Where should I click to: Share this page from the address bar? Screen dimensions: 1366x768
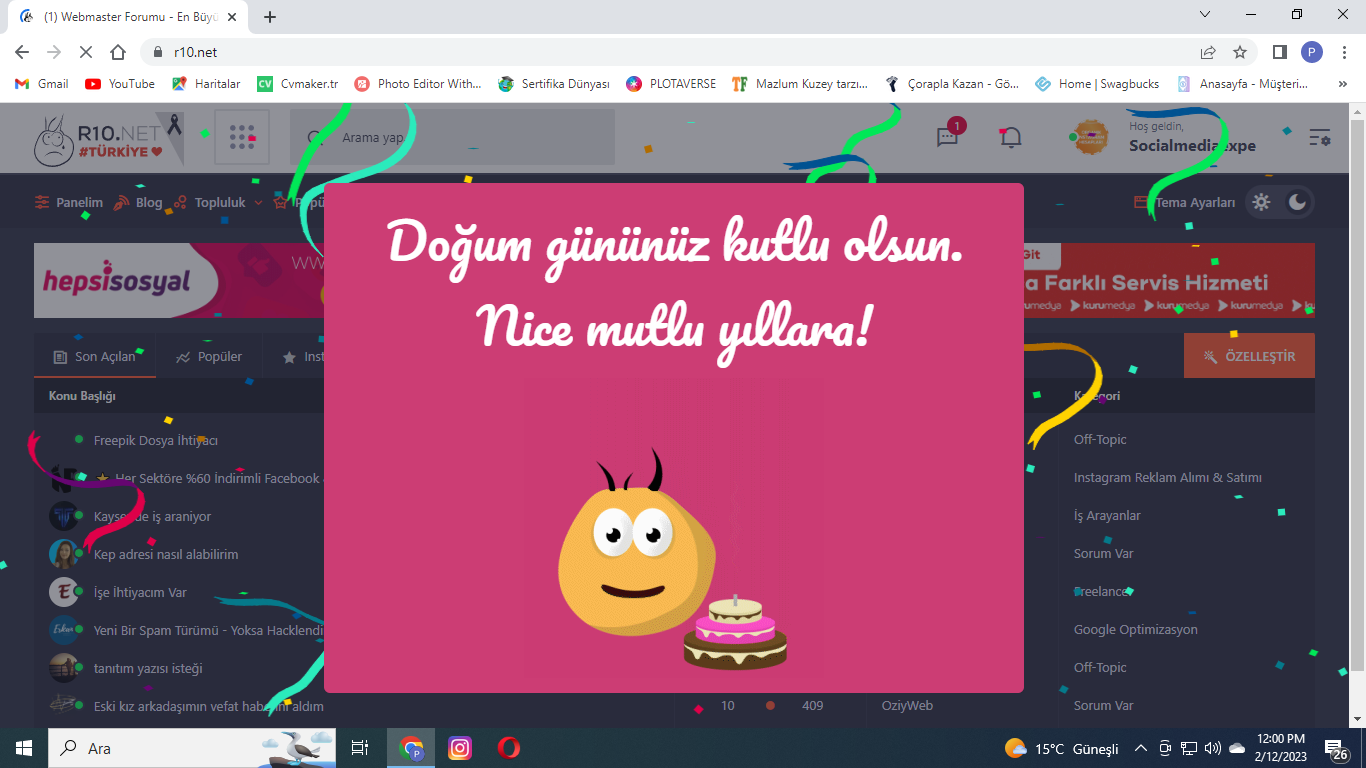click(1208, 52)
